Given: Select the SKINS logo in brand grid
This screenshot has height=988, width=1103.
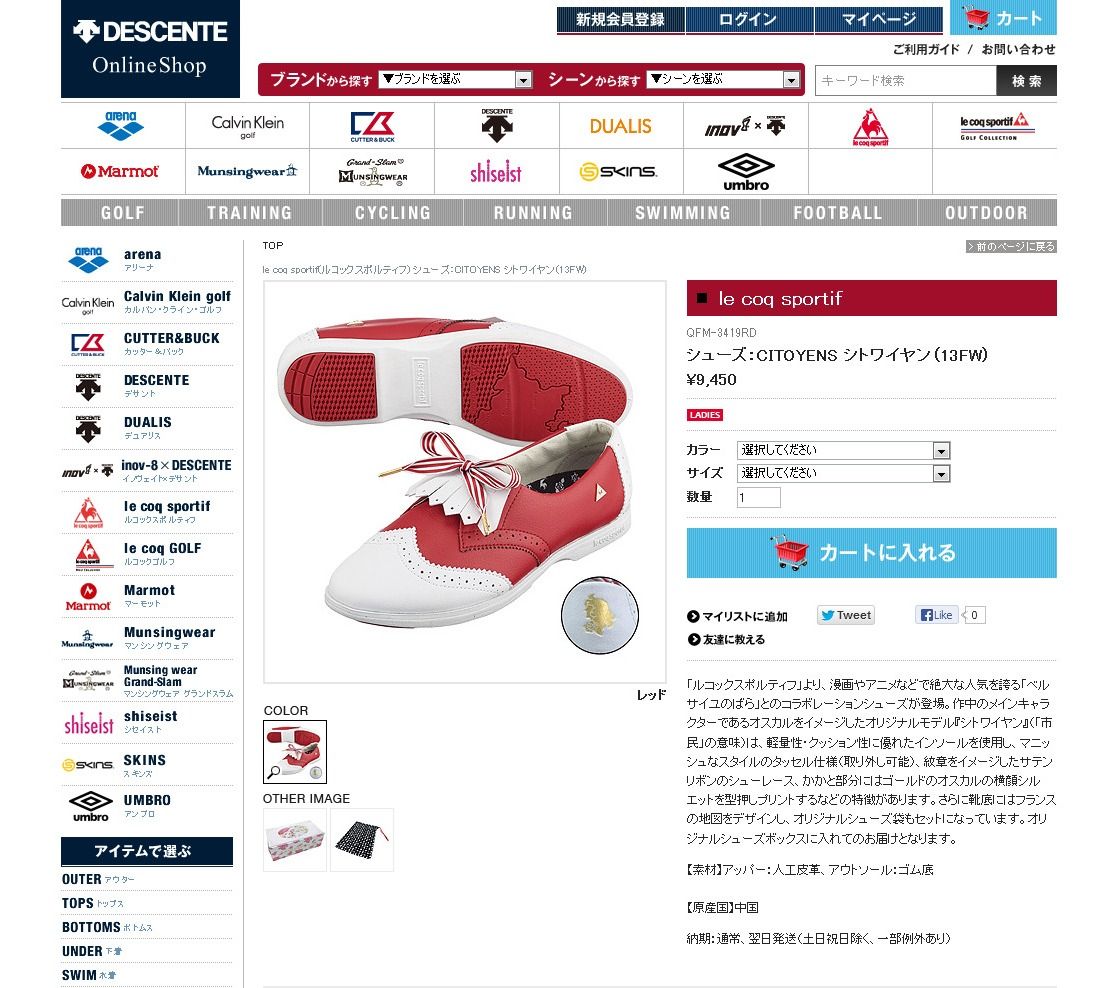Looking at the screenshot, I should point(619,172).
